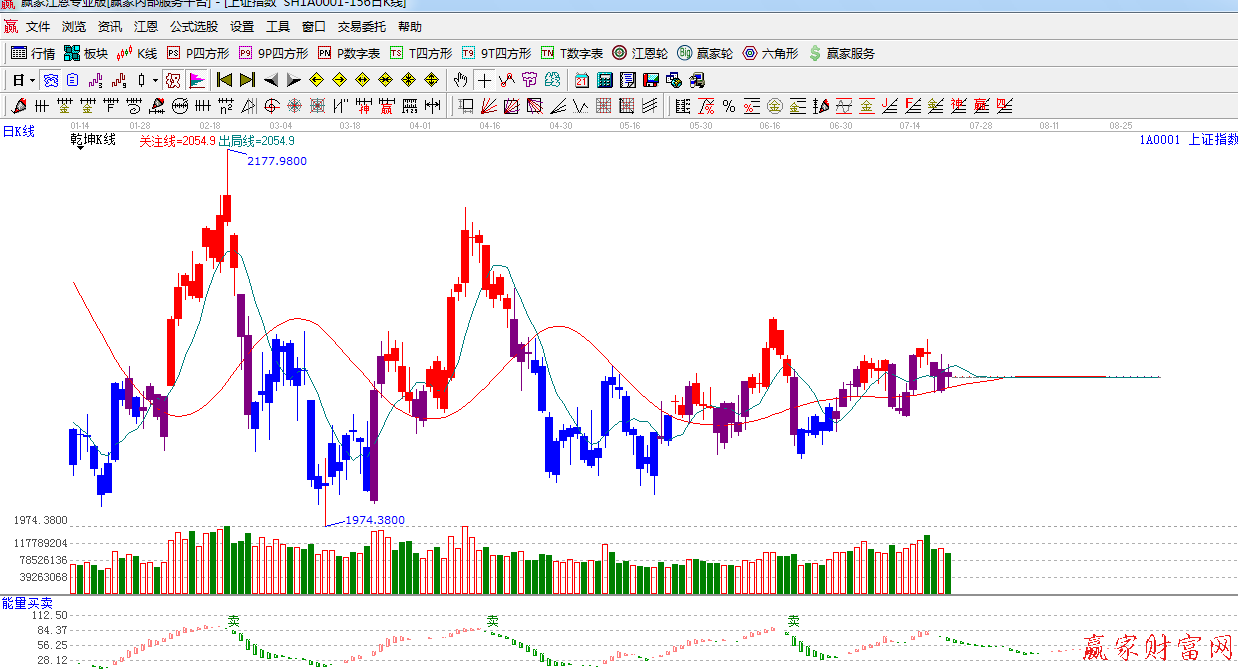
Task: Expand the 日 period dropdown arrow
Action: (32, 80)
